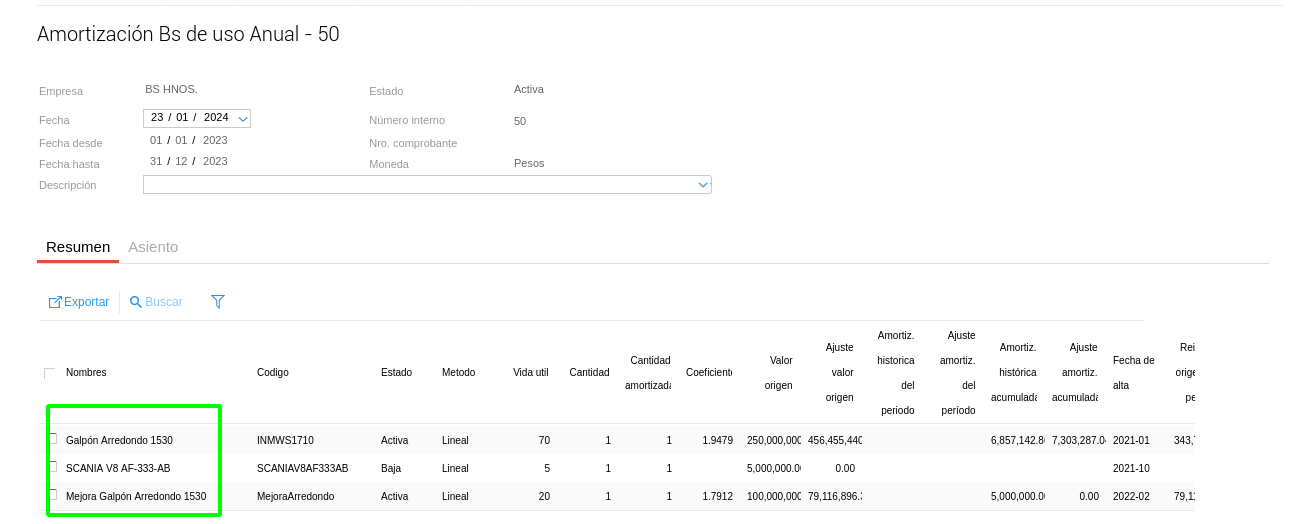Image resolution: width=1291 pixels, height=524 pixels.
Task: Switch to the Asiento tab
Action: click(x=153, y=247)
